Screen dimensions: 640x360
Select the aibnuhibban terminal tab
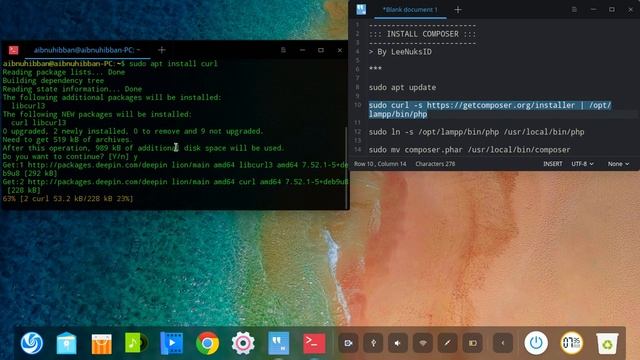[87, 50]
